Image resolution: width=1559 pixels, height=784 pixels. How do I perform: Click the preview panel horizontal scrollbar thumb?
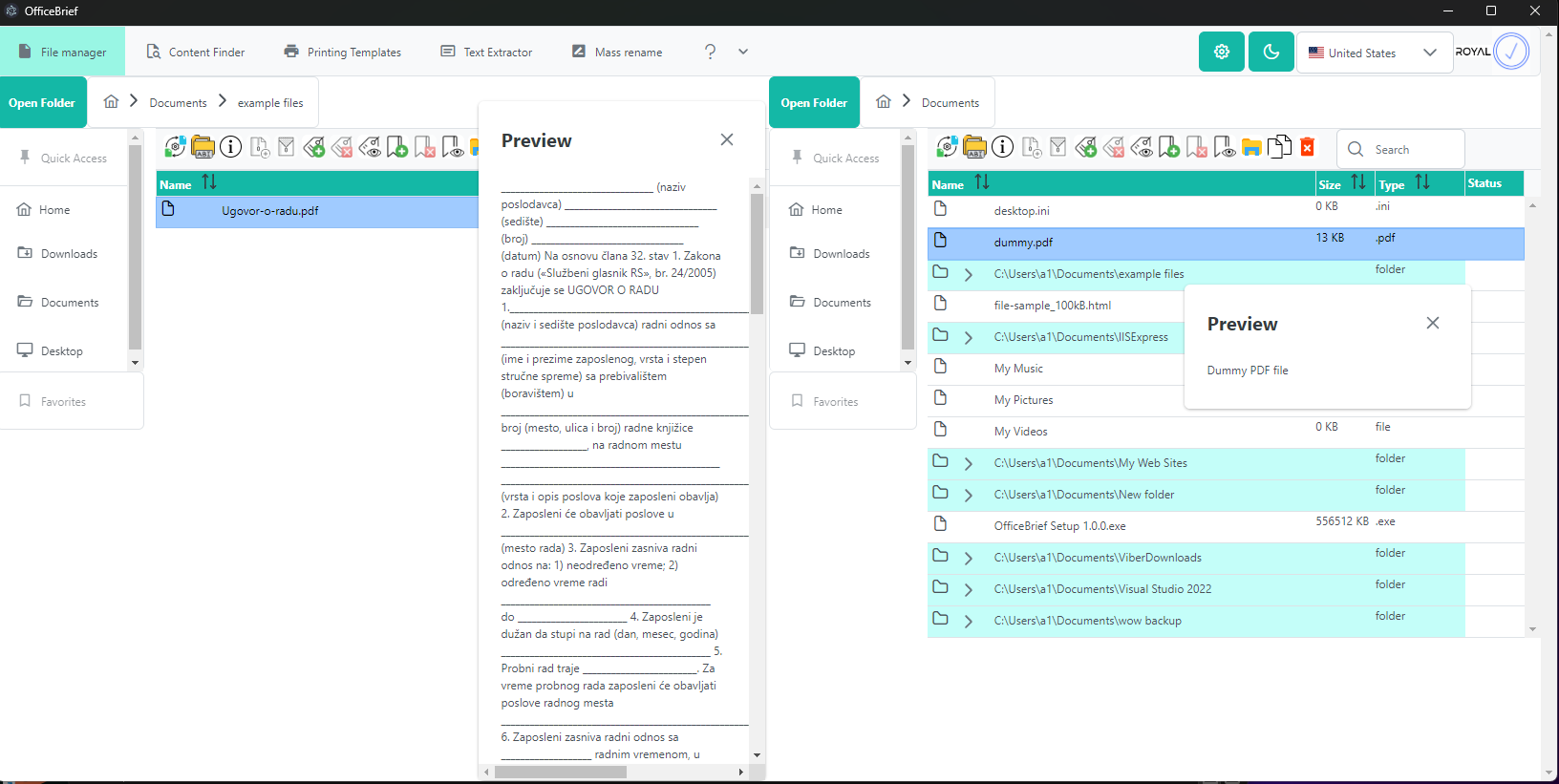point(561,772)
